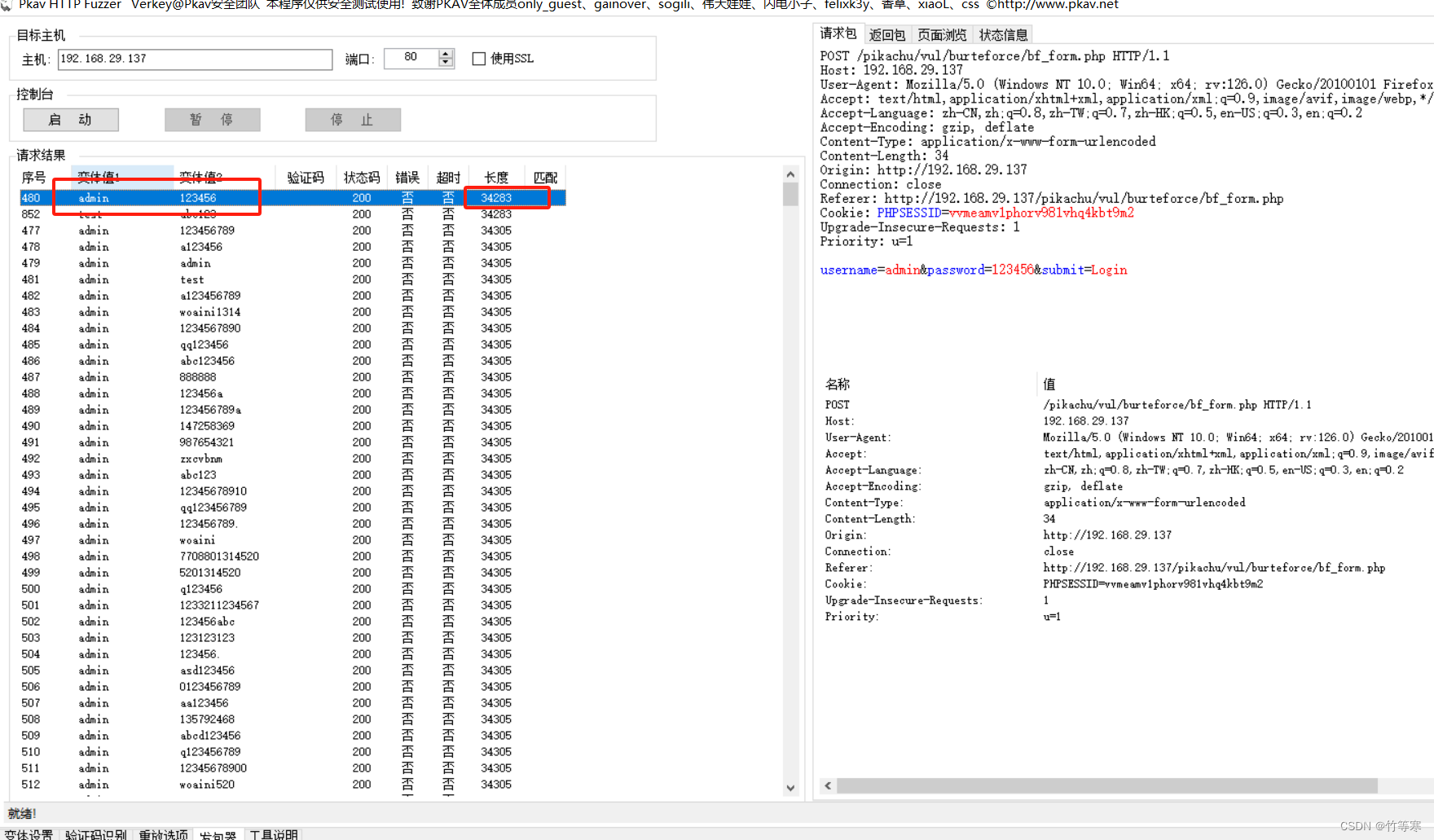This screenshot has height=840, width=1434.
Task: Select the User-Agent row in headers table
Action: point(1128,438)
